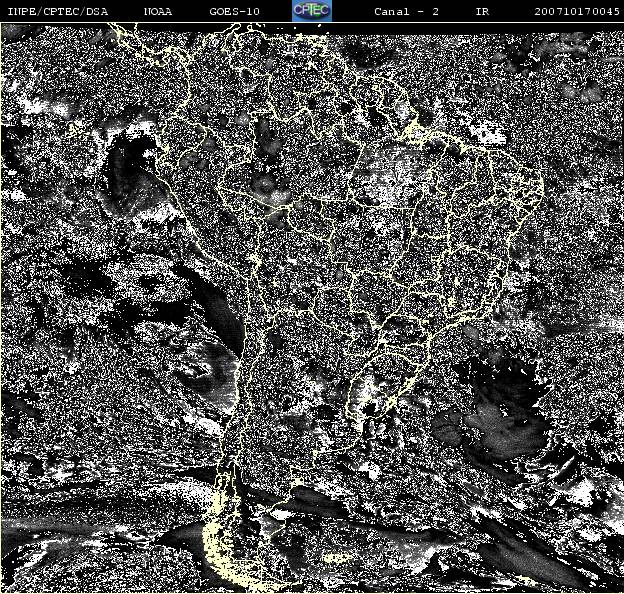Click the CPTEC logo in the header
Viewport: 624px width, 594px height.
point(312,11)
